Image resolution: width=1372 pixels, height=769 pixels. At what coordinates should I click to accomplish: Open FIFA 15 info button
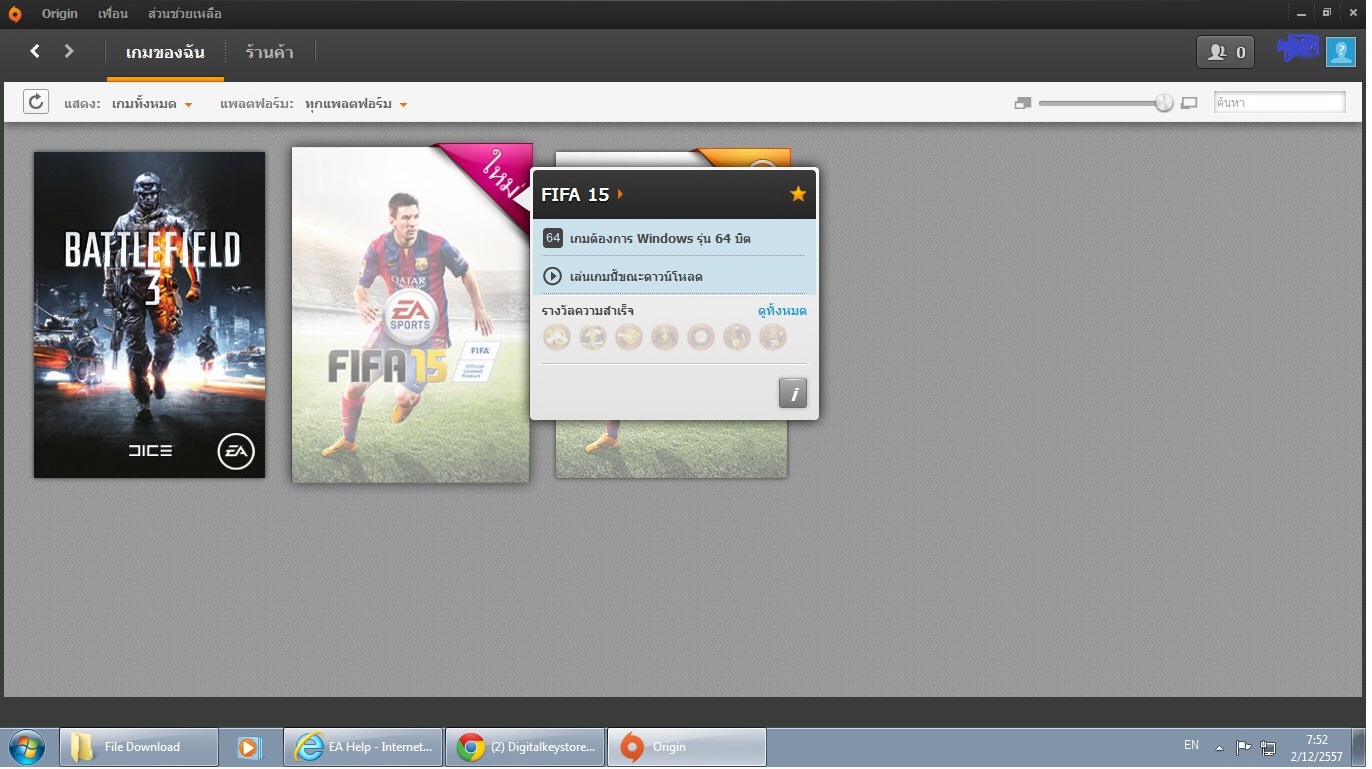coord(793,393)
